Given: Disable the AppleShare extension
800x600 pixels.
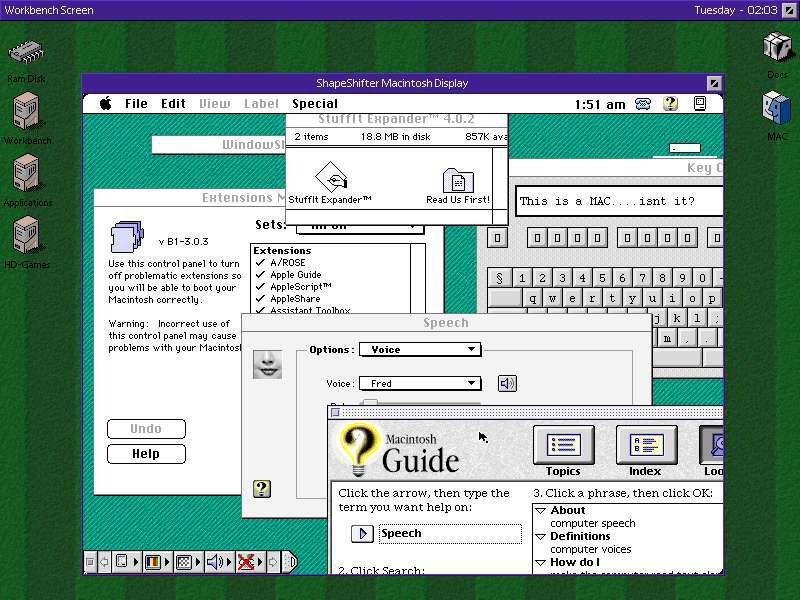Looking at the screenshot, I should (260, 299).
